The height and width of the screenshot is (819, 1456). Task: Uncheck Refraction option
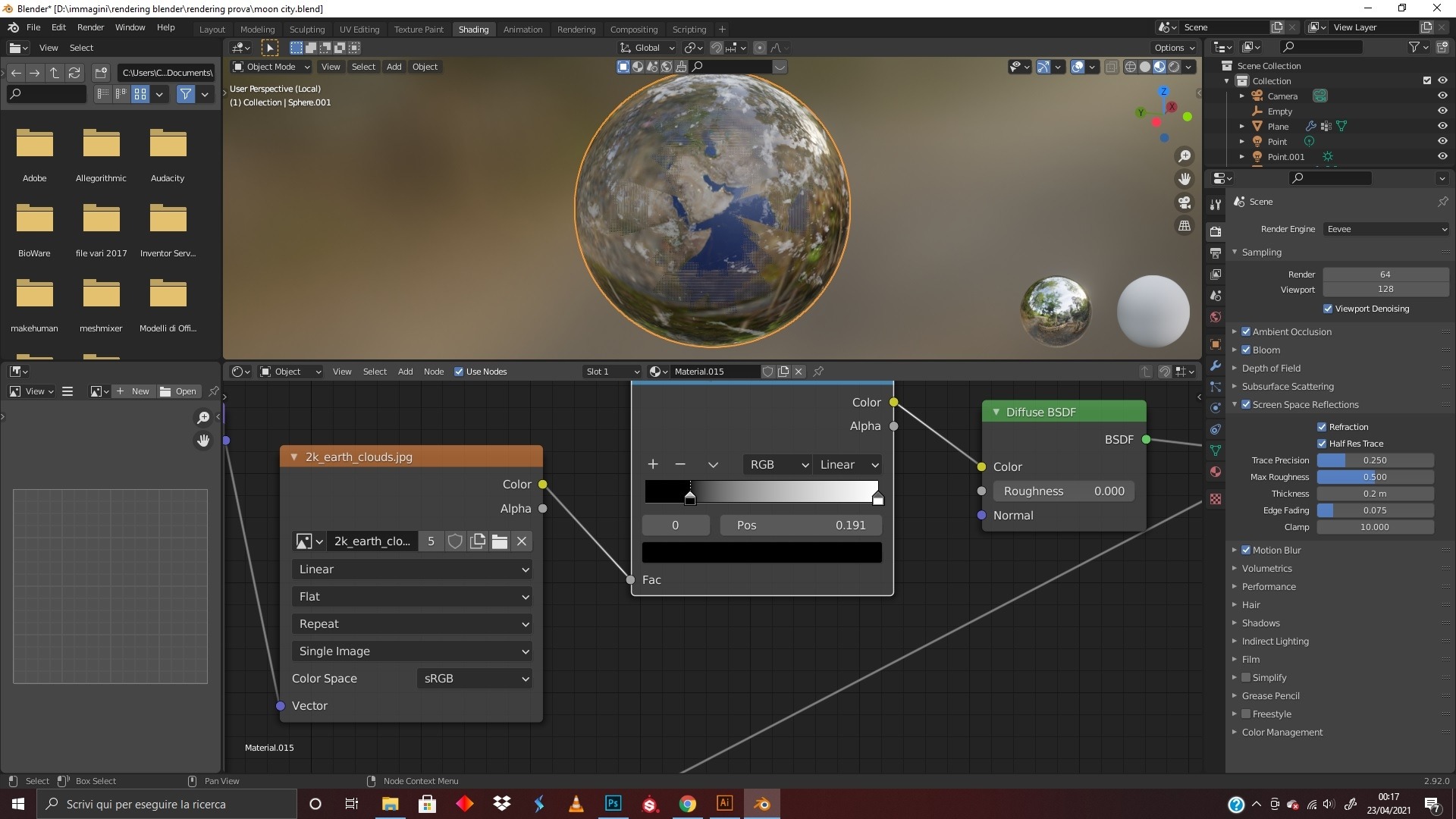1322,427
